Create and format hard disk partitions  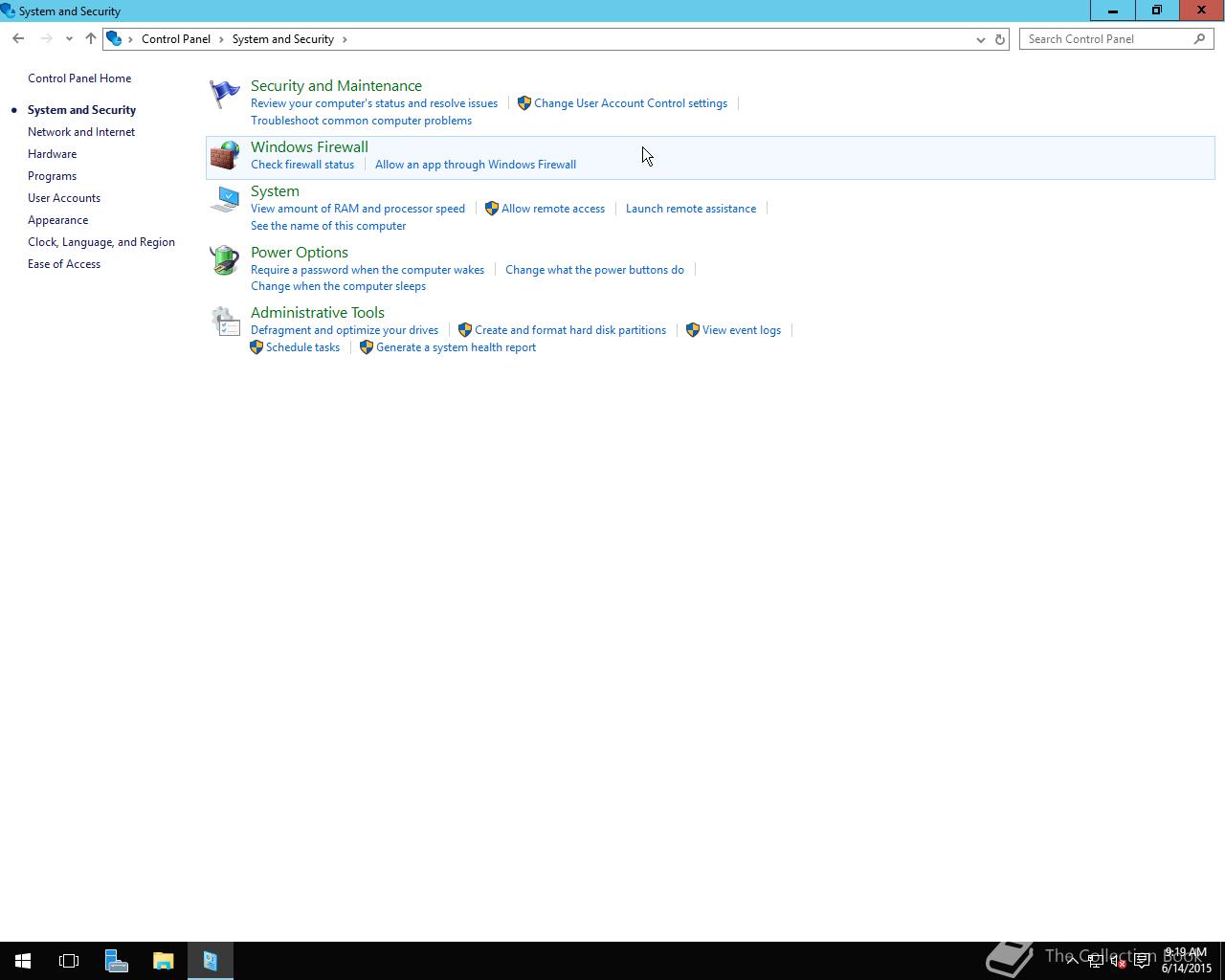pos(570,330)
